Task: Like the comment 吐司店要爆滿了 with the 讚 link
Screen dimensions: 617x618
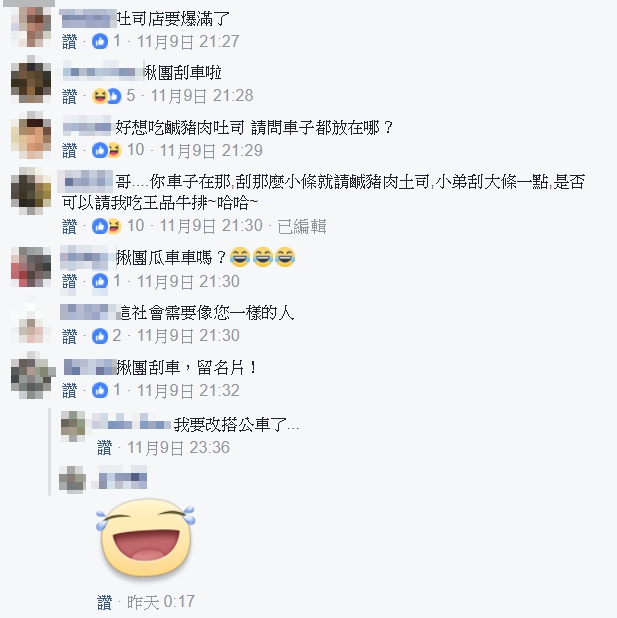Action: (x=69, y=42)
